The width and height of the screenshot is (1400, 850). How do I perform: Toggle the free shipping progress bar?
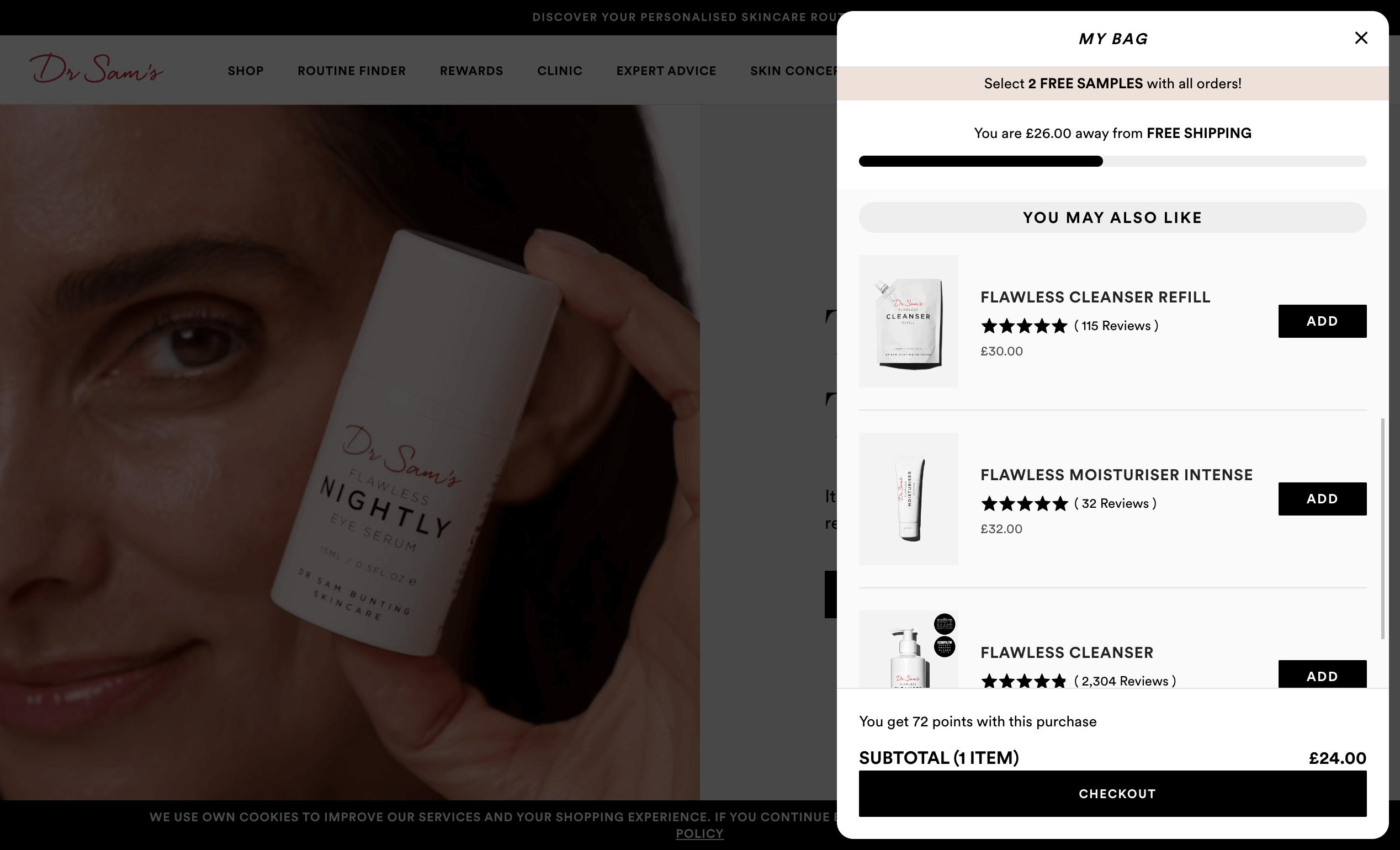click(x=1113, y=161)
